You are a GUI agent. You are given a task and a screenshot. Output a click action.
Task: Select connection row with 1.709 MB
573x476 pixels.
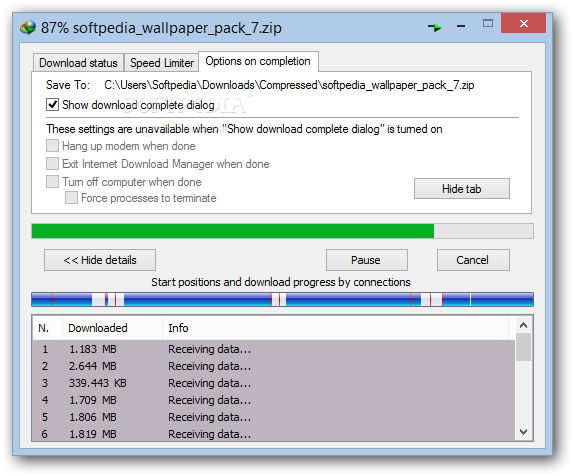click(x=274, y=400)
